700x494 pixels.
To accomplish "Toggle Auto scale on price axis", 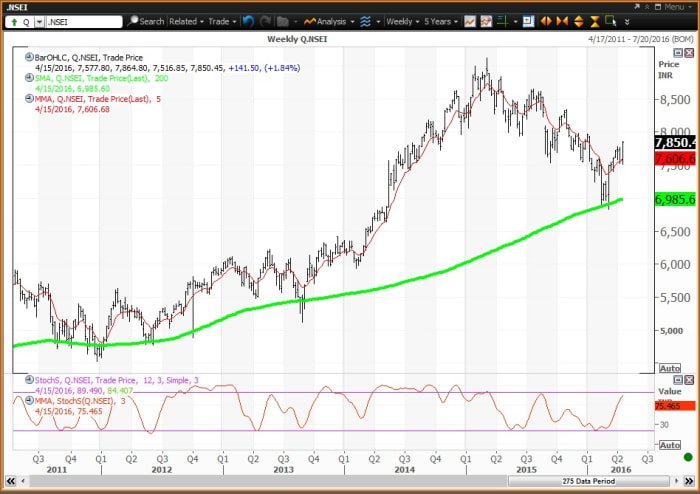I will [671, 370].
